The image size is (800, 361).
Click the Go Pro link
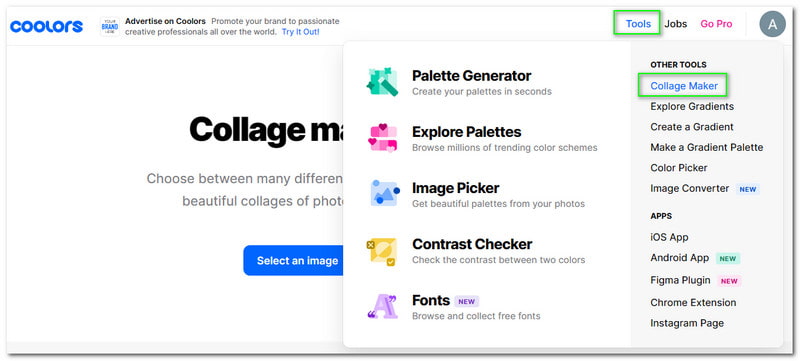point(716,24)
